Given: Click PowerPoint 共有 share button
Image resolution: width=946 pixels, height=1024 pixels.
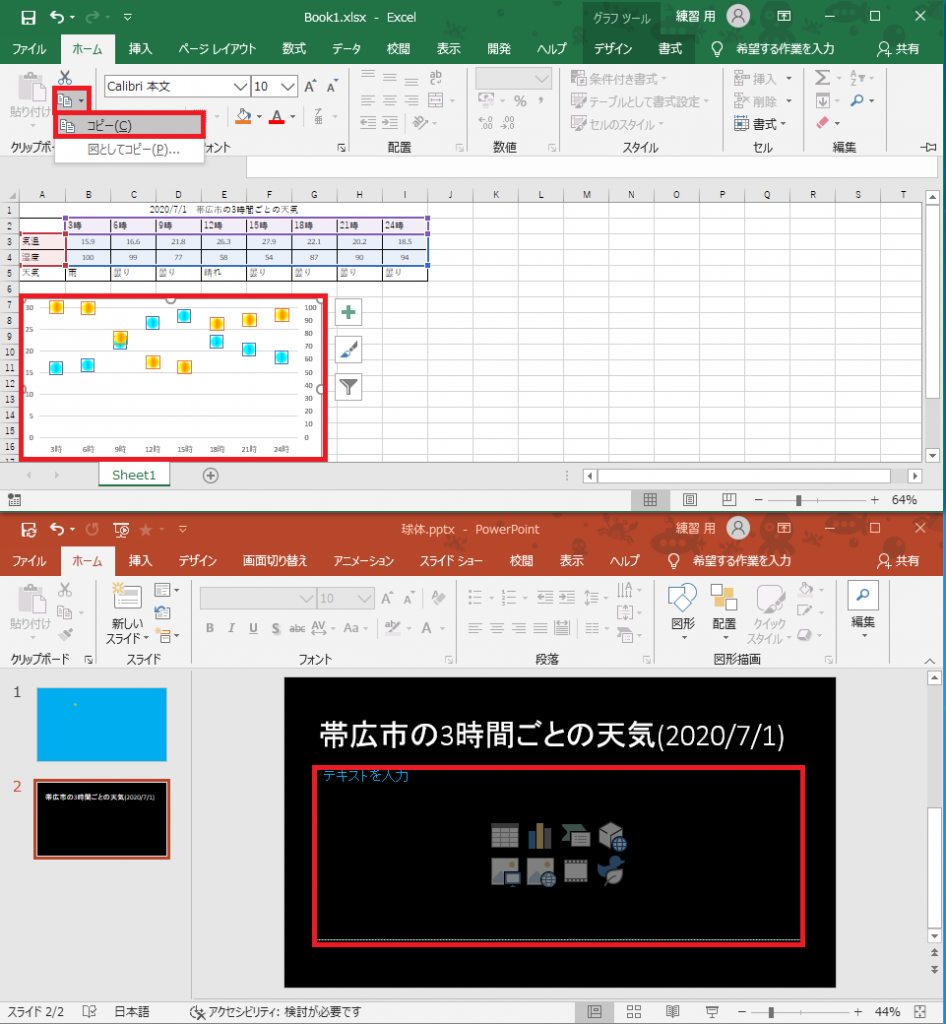Looking at the screenshot, I should pos(898,561).
